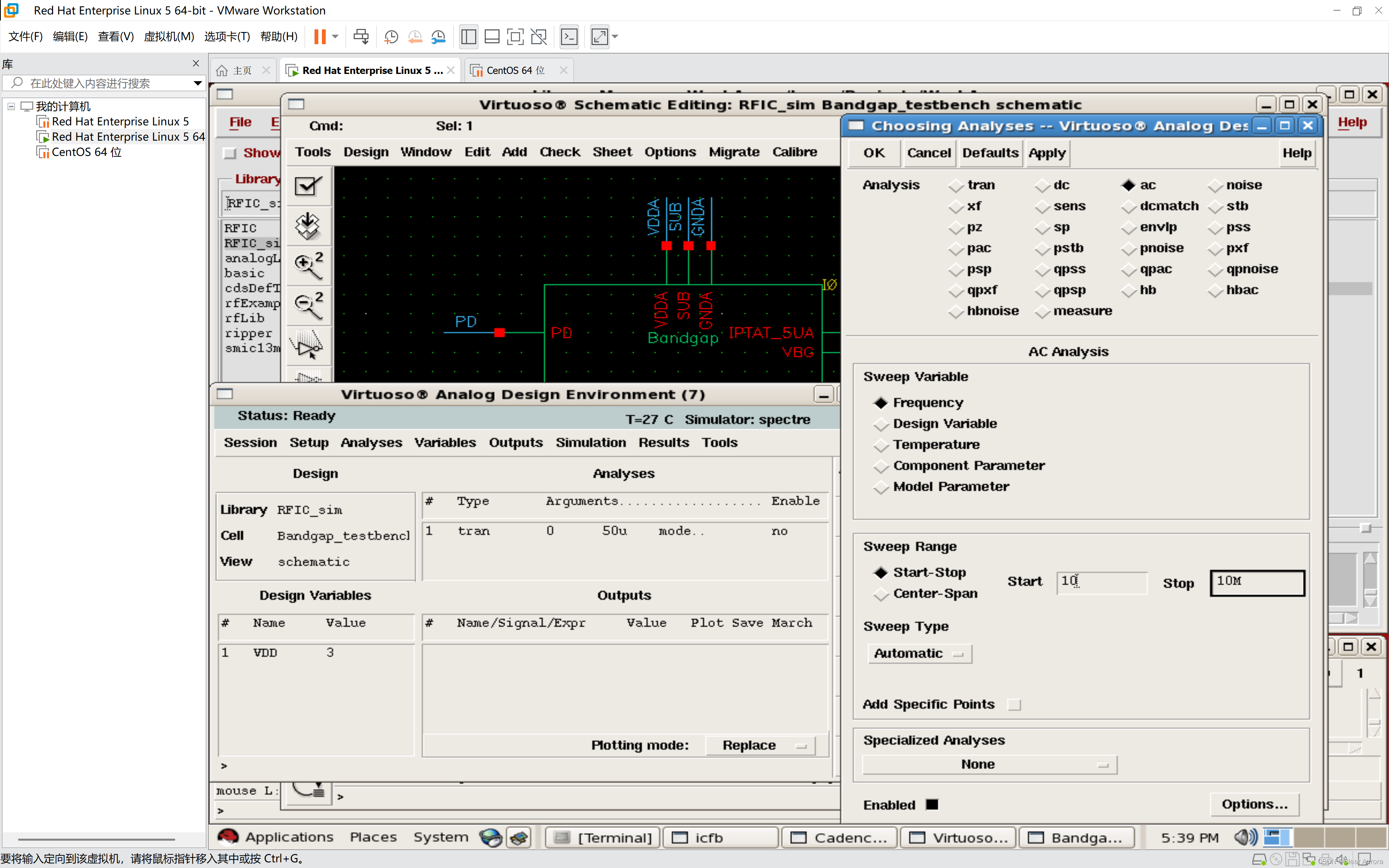Toggle the Add Specific Points checkbox
This screenshot has height=868, width=1389.
pyautogui.click(x=1014, y=704)
